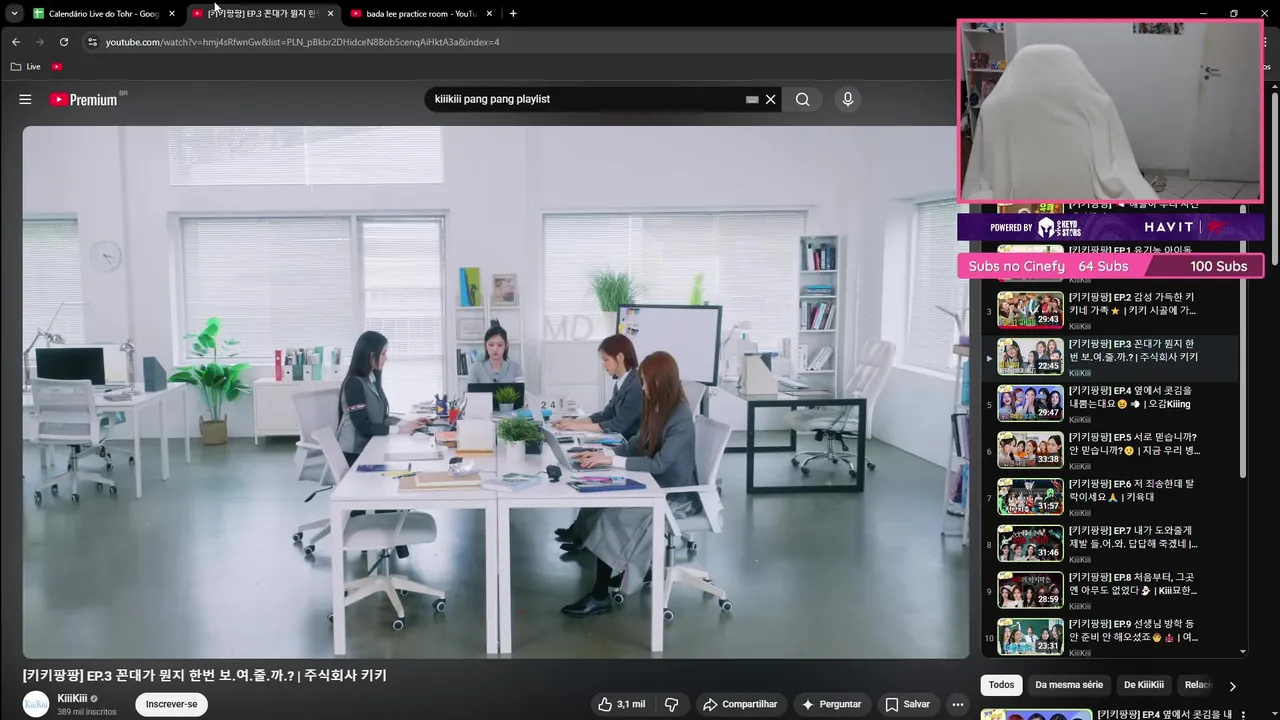Select the Todos filter chip
The image size is (1280, 720).
click(x=1001, y=685)
